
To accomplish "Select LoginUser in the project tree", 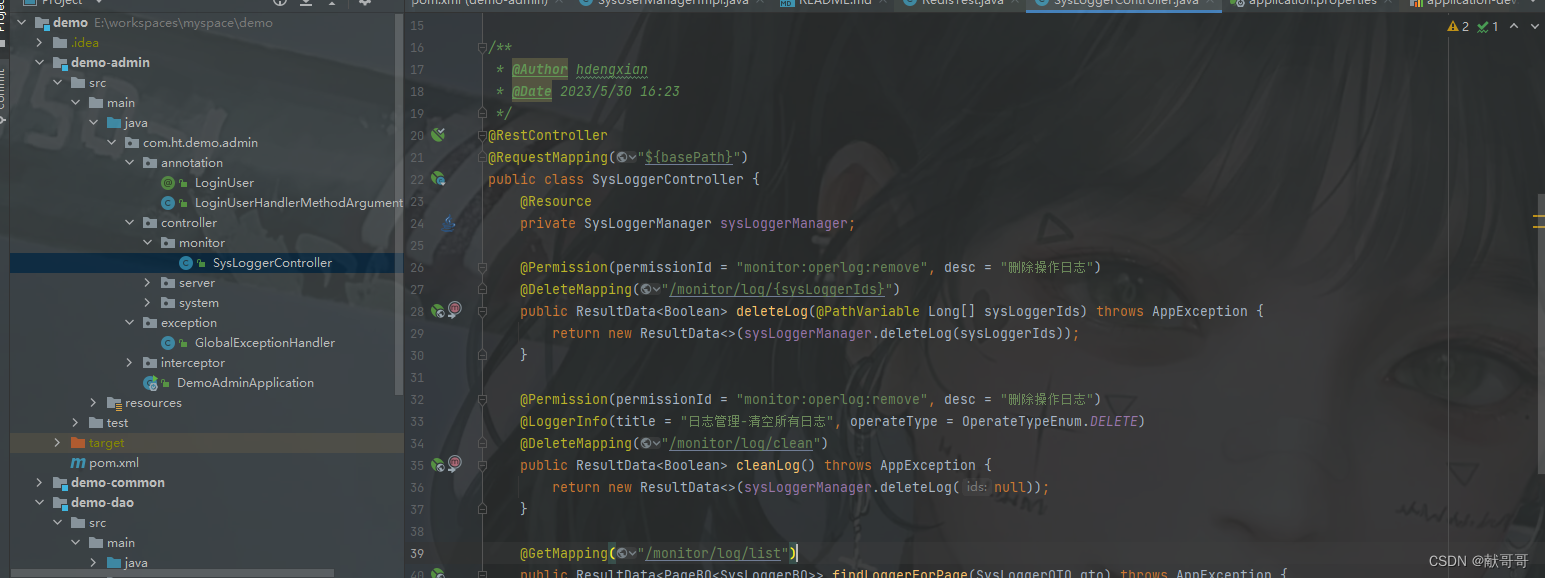I will (224, 183).
